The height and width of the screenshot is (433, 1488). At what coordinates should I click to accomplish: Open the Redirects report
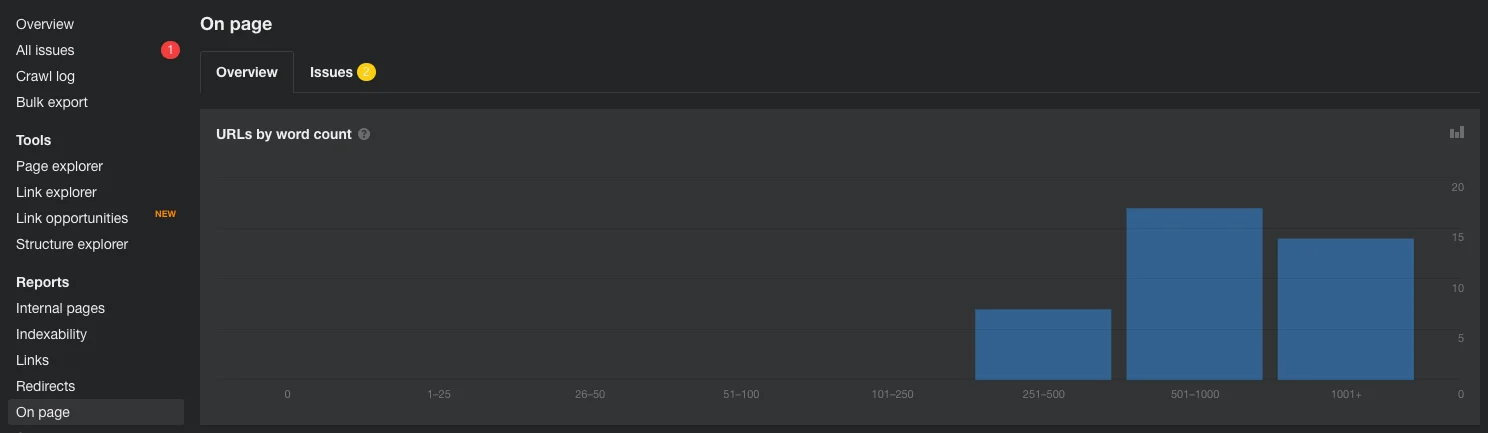coord(45,386)
